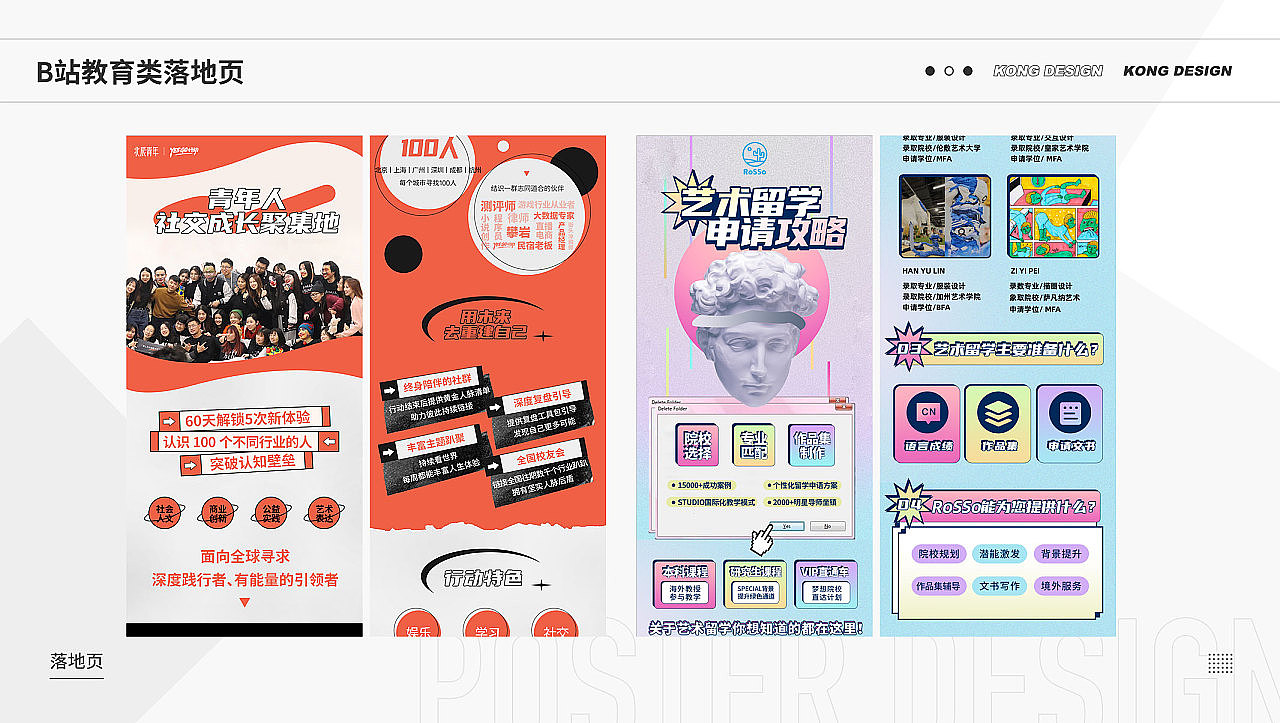The image size is (1280, 723).
Task: Select the 专业匹配 tile
Action: [x=755, y=446]
